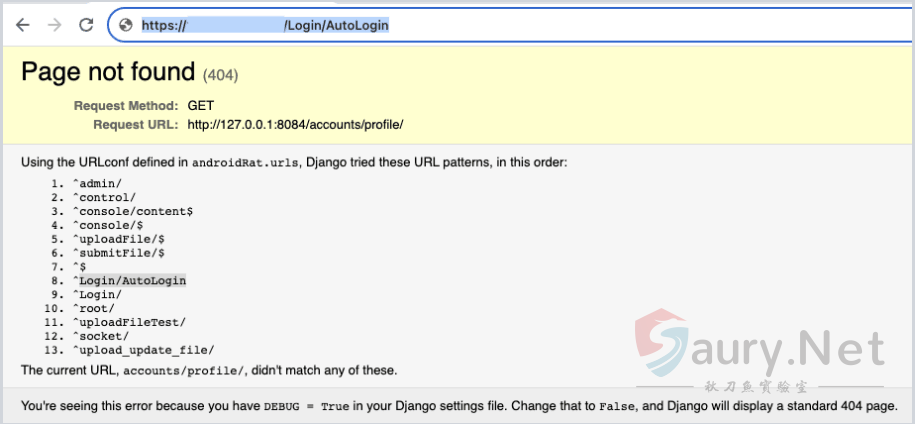Screen dimensions: 915x424
Task: Select the ^upload_update_file/ pattern
Action: pos(143,350)
